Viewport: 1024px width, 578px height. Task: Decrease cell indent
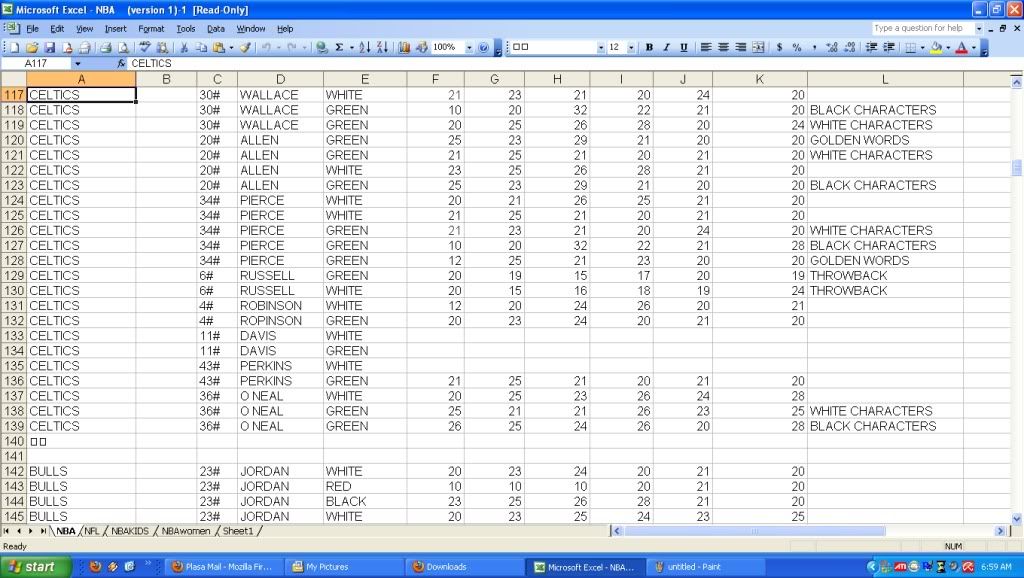pos(871,47)
